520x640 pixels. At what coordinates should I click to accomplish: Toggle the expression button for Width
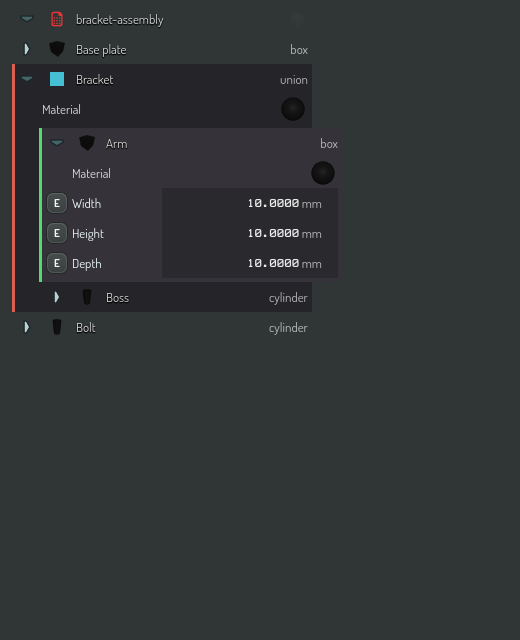57,203
